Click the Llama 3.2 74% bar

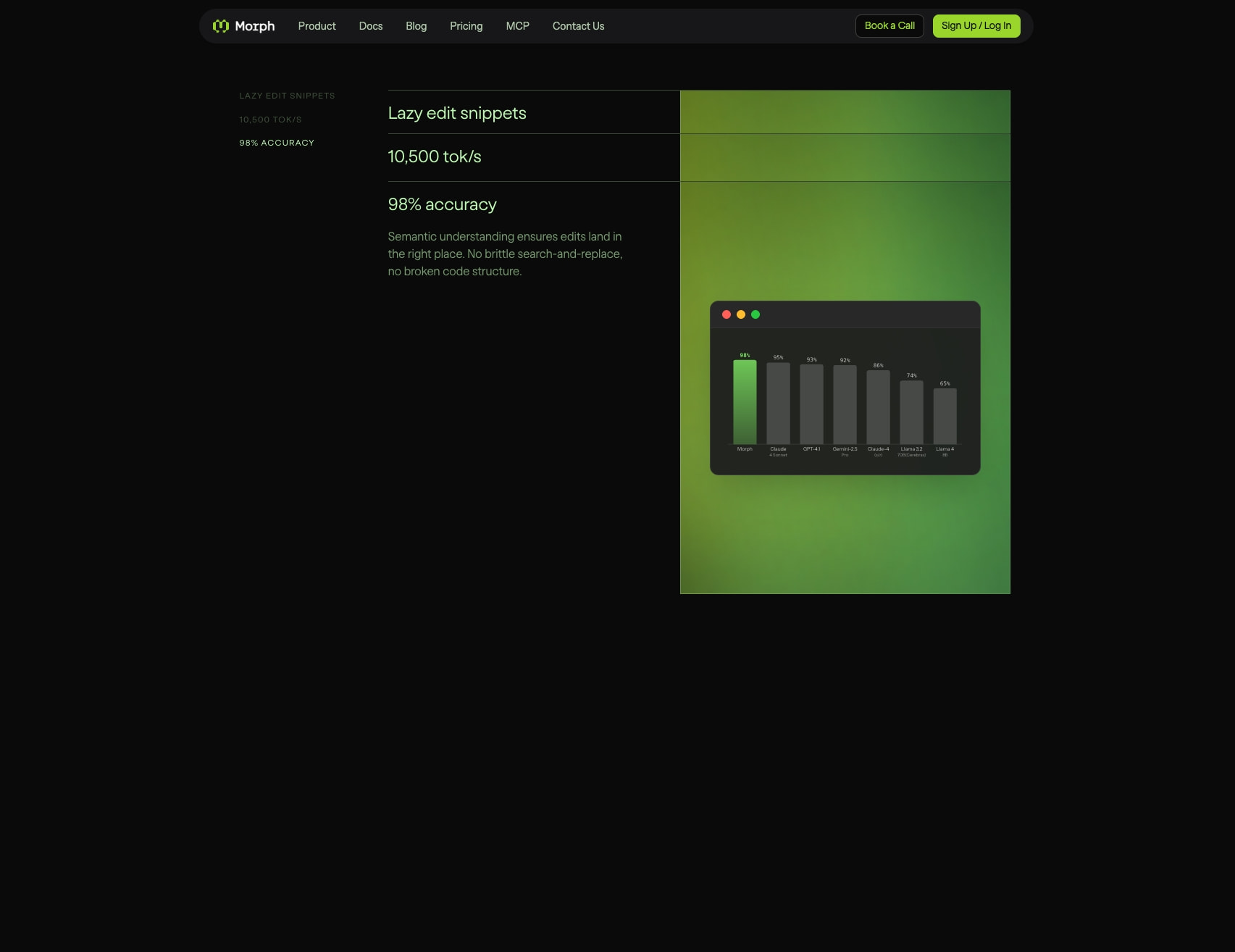click(911, 412)
